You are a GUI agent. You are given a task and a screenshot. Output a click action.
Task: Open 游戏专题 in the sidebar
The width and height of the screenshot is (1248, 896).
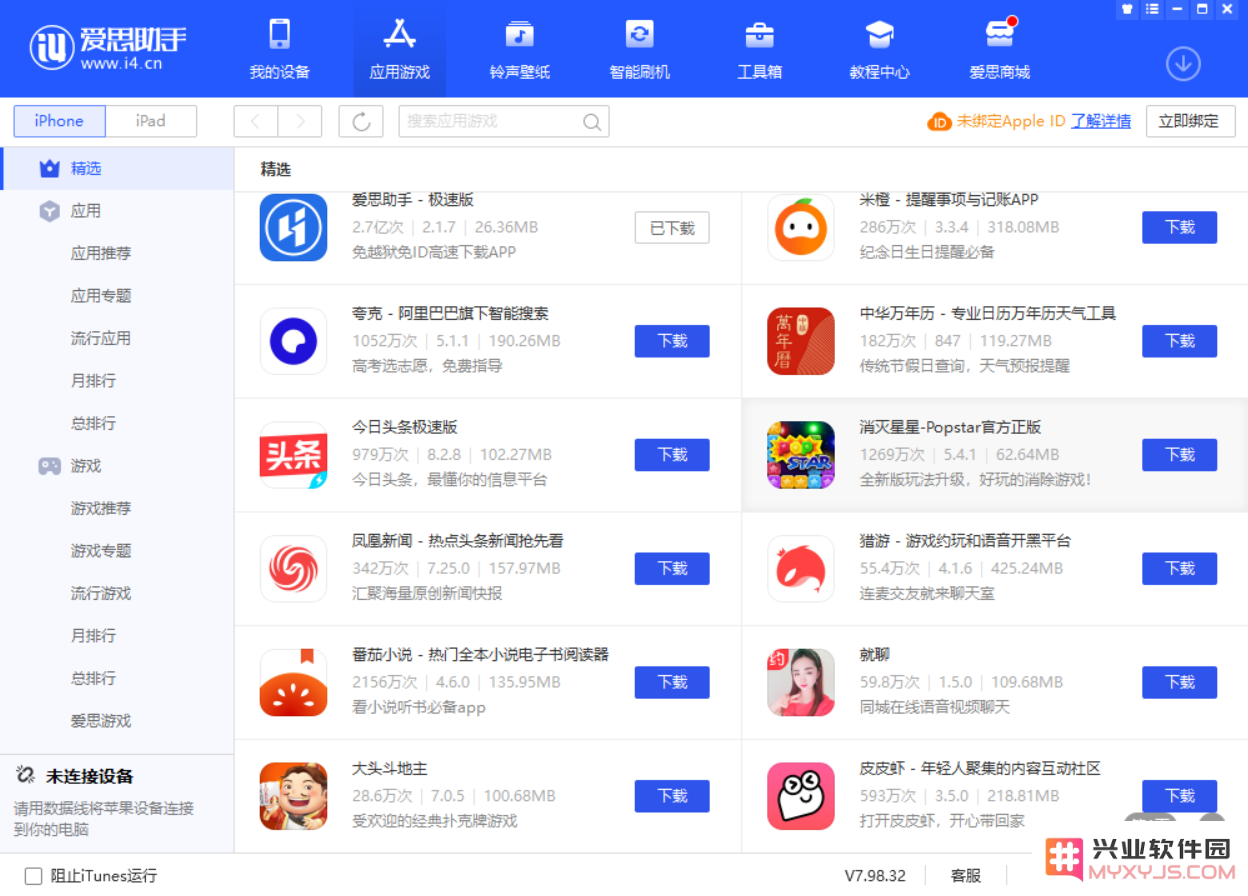click(101, 551)
